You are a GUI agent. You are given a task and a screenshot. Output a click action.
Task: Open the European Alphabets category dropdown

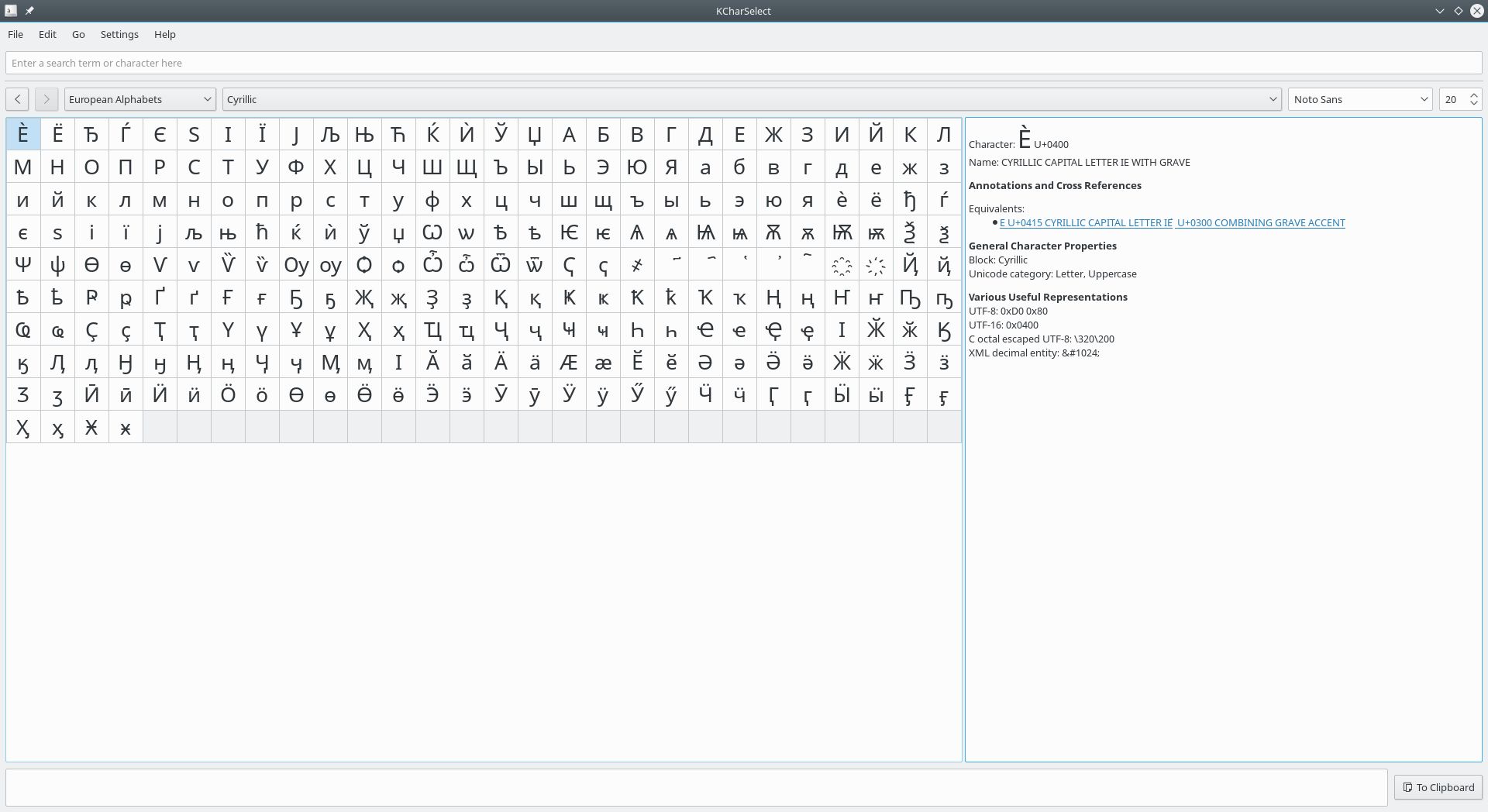pos(139,99)
